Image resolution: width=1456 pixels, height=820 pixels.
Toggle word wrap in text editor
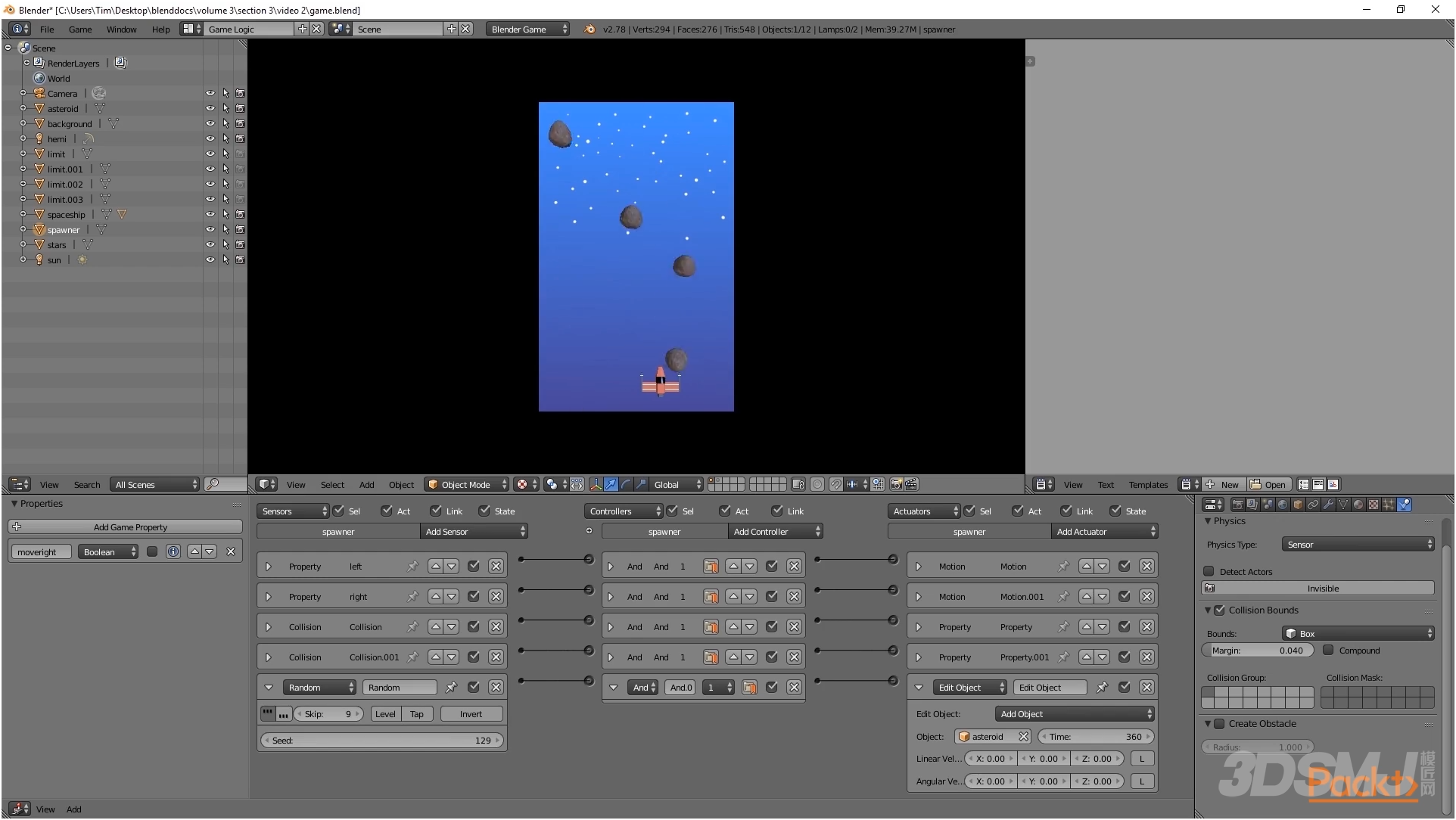pyautogui.click(x=1318, y=485)
